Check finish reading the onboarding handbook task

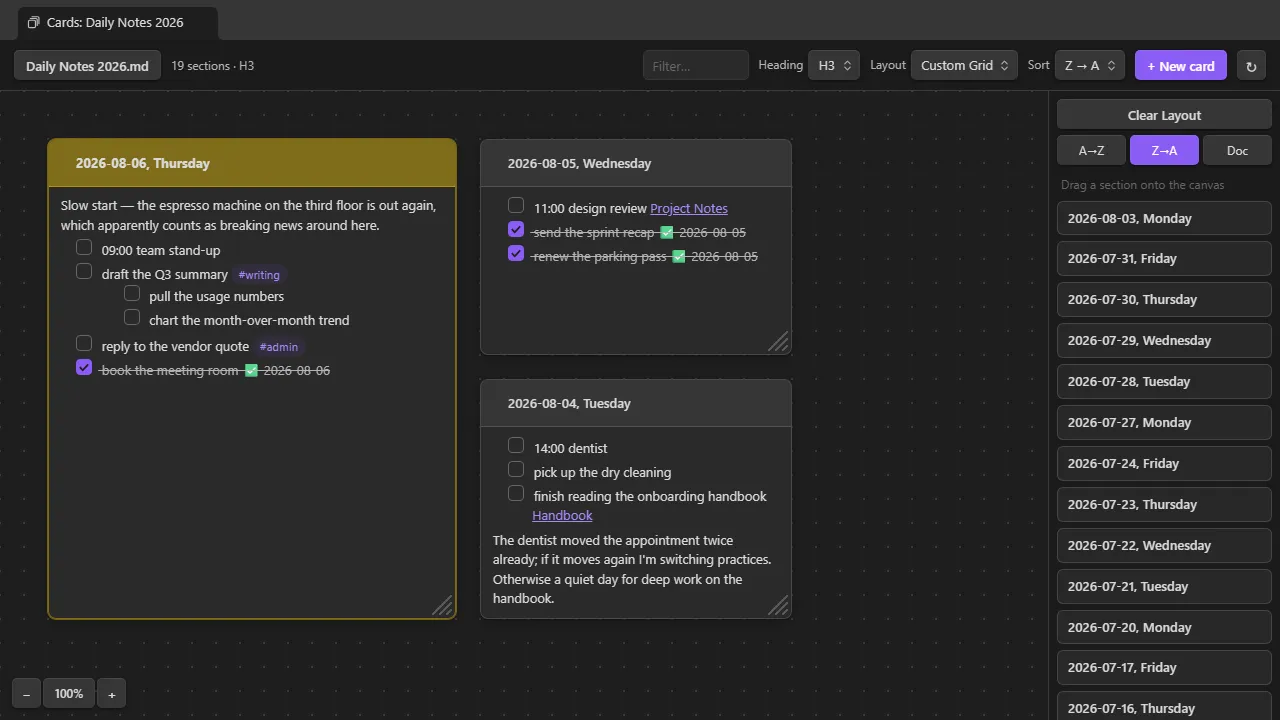point(516,494)
